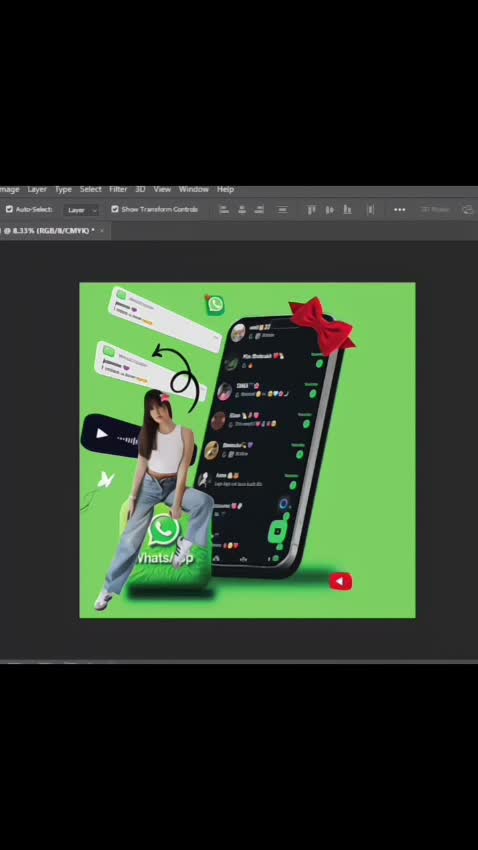Toggle the Auto-Select checkbox
This screenshot has width=478, height=850.
point(9,209)
